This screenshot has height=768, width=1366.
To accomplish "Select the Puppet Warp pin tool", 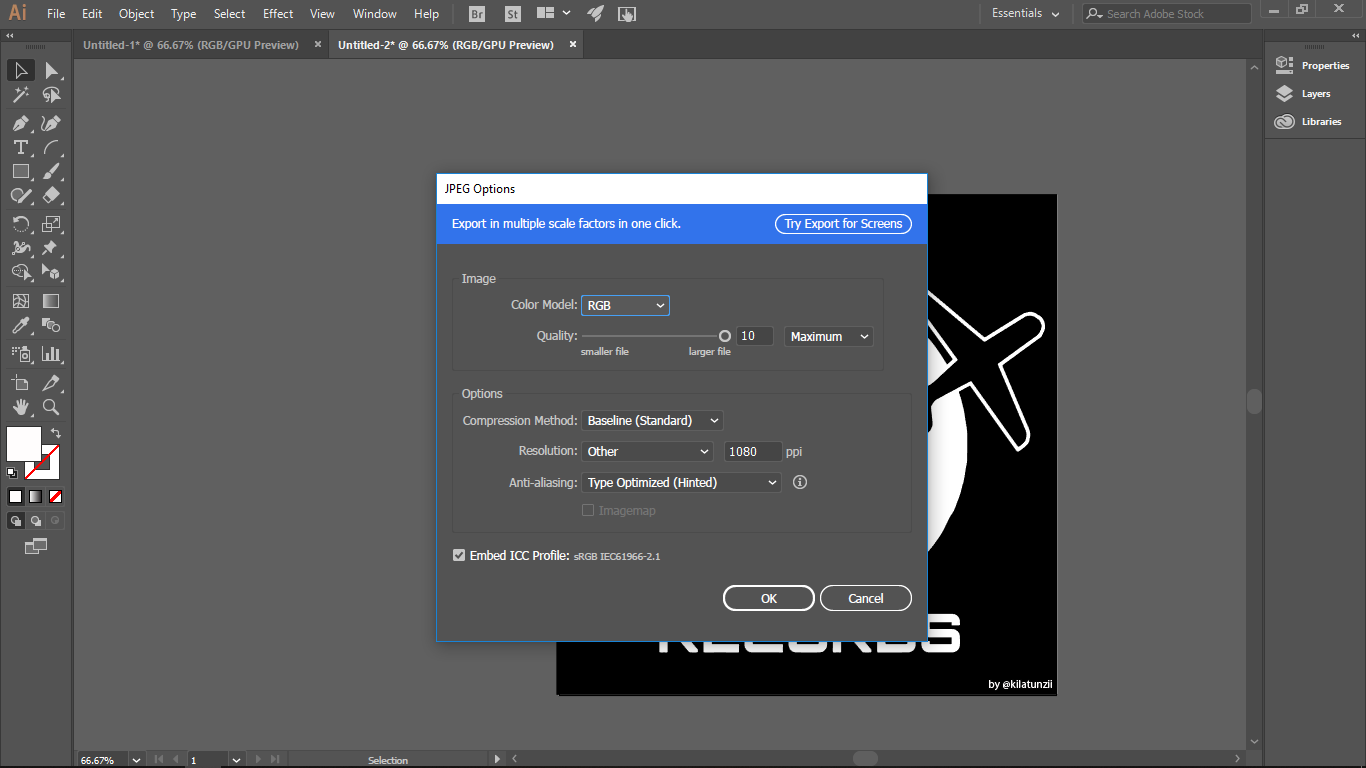I will (x=51, y=247).
